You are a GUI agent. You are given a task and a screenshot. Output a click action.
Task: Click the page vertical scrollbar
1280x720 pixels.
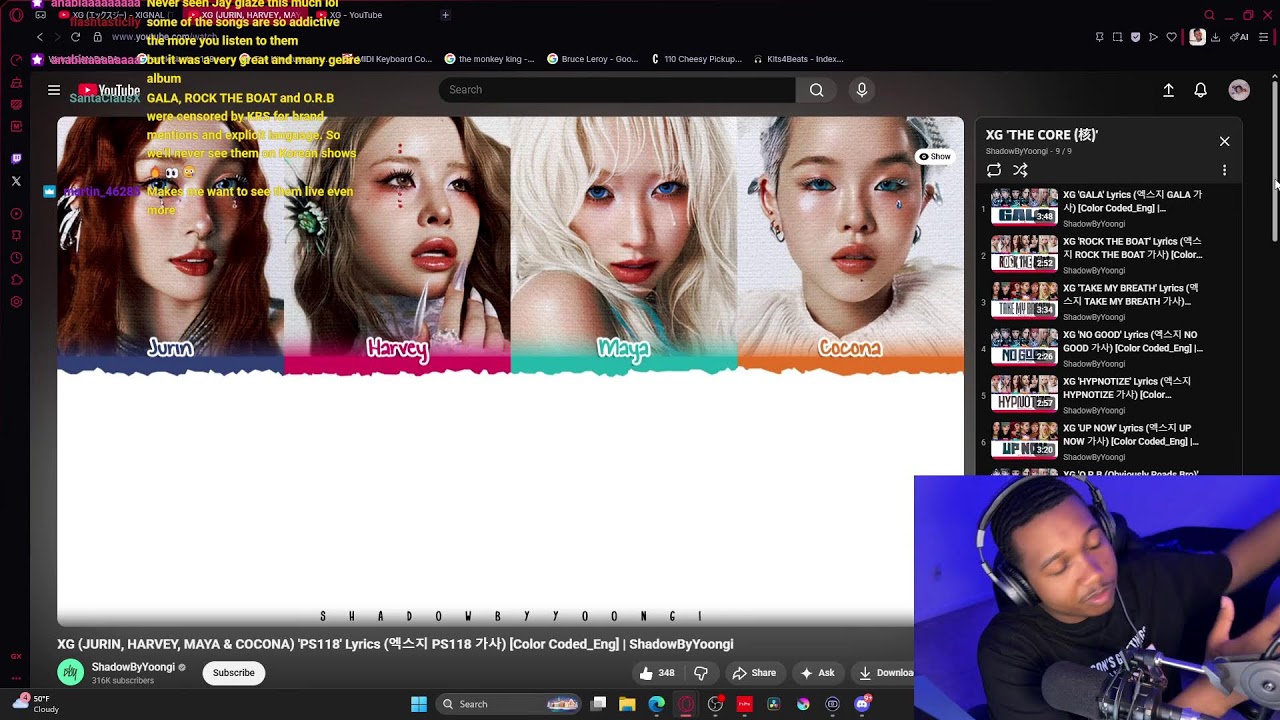point(1274,160)
